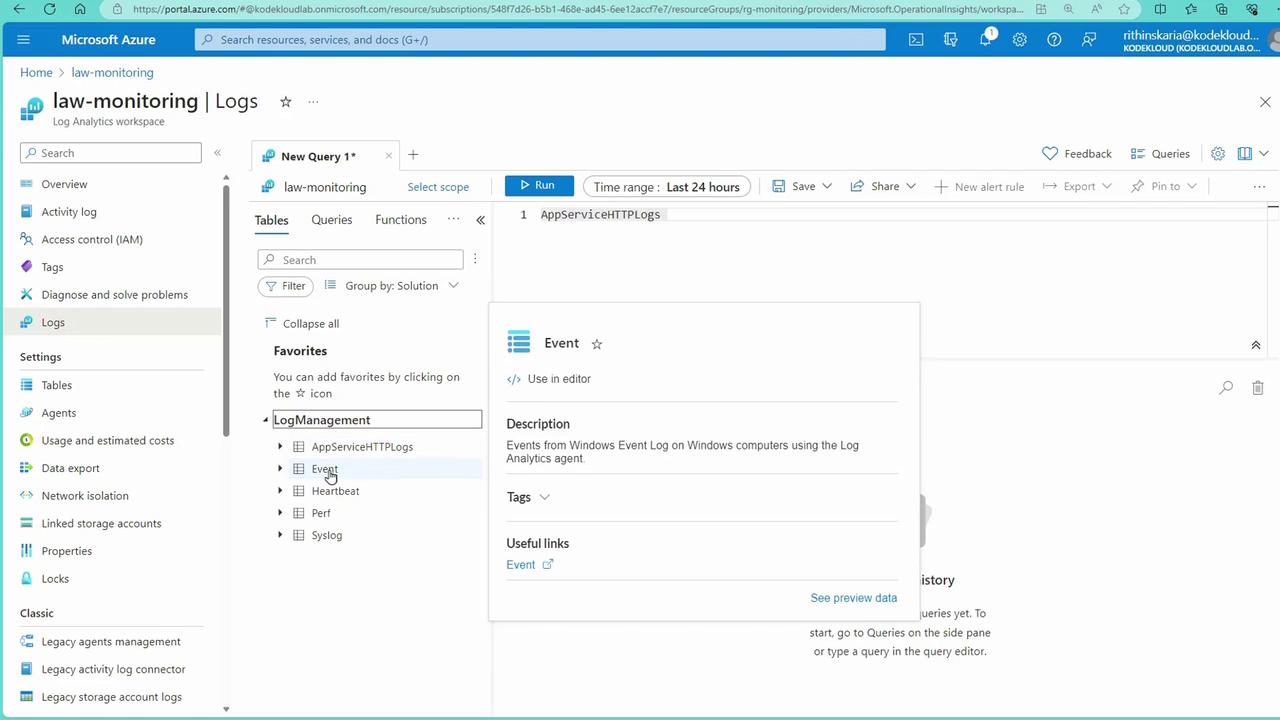Open the directories and subscriptions filter icon
The image size is (1280, 720).
pos(950,40)
